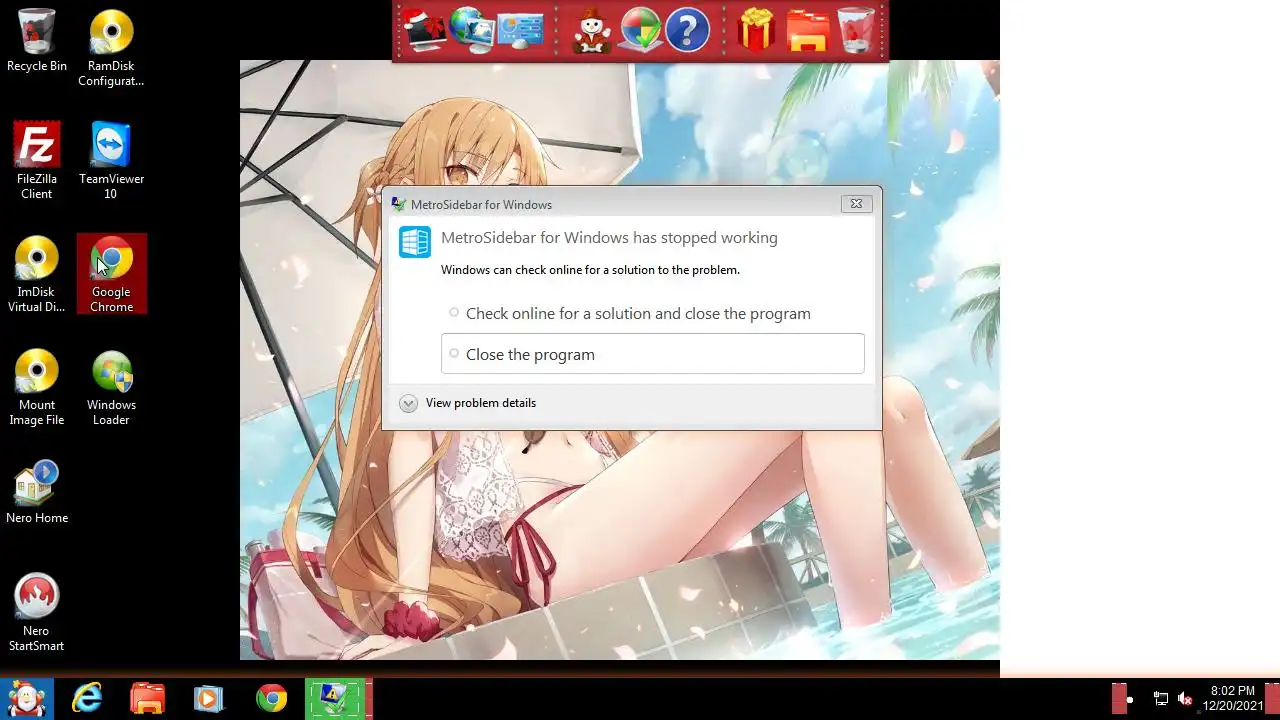This screenshot has height=720, width=1280.
Task: Open the clock showing 8:02 PM
Action: 1232,698
